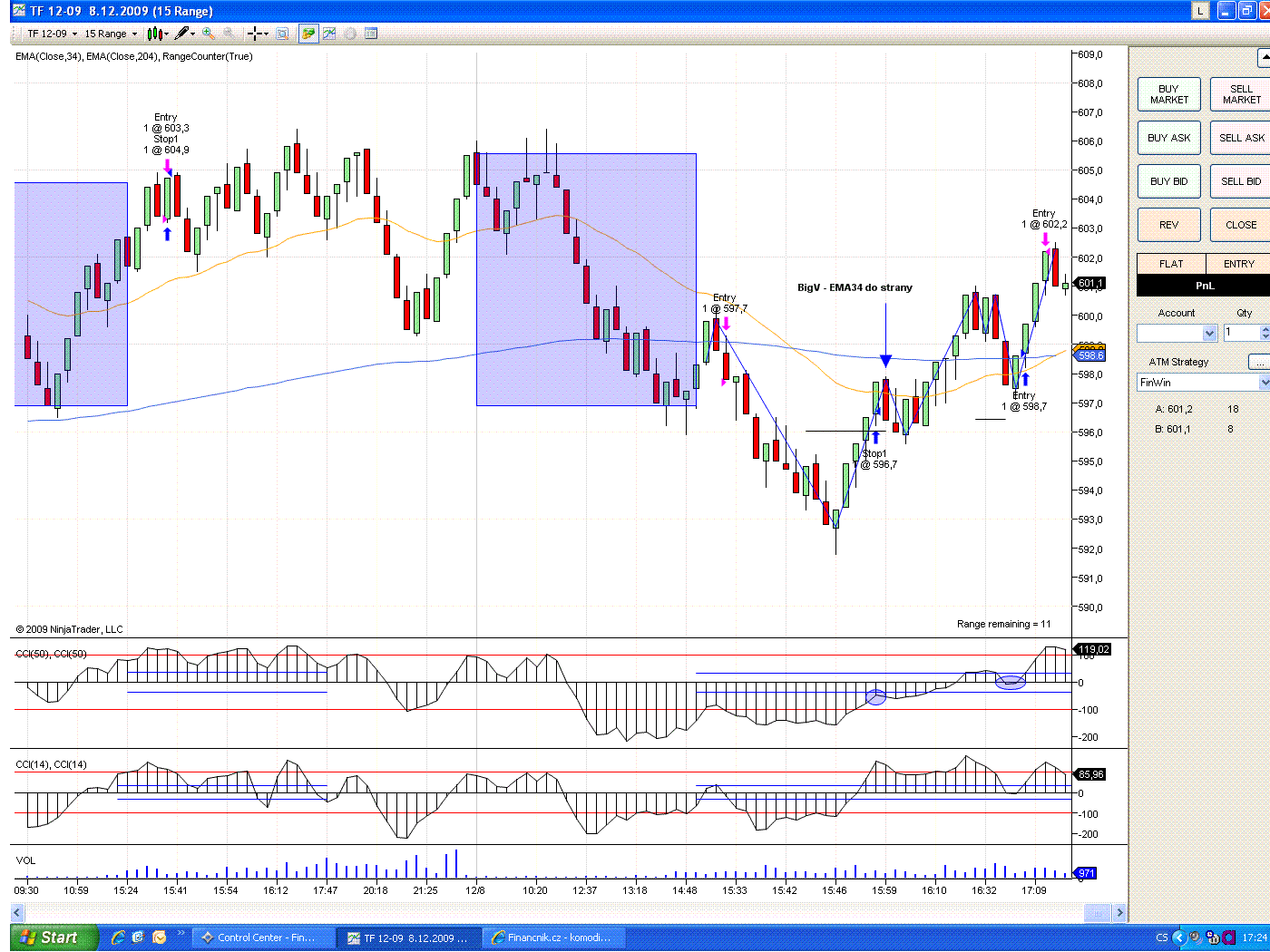Expand the Quick Launch overflow chevron
The height and width of the screenshot is (952, 1270).
181,932
